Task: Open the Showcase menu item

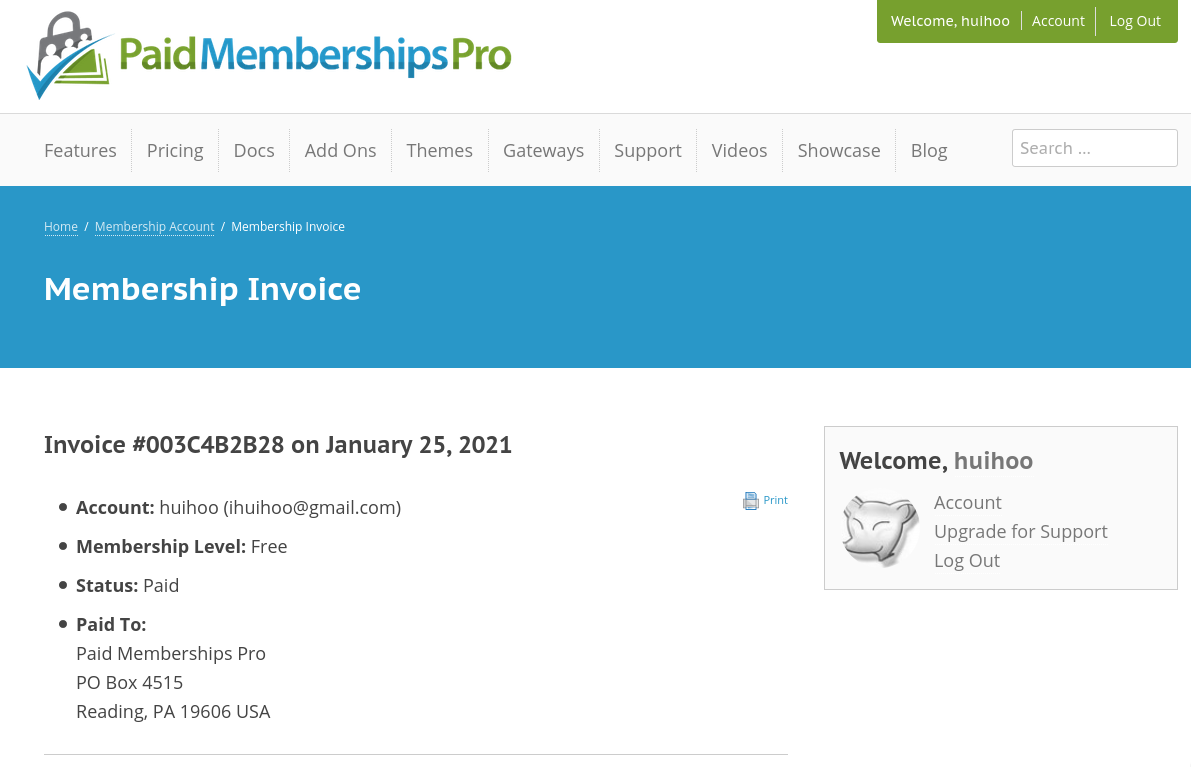Action: click(x=838, y=150)
